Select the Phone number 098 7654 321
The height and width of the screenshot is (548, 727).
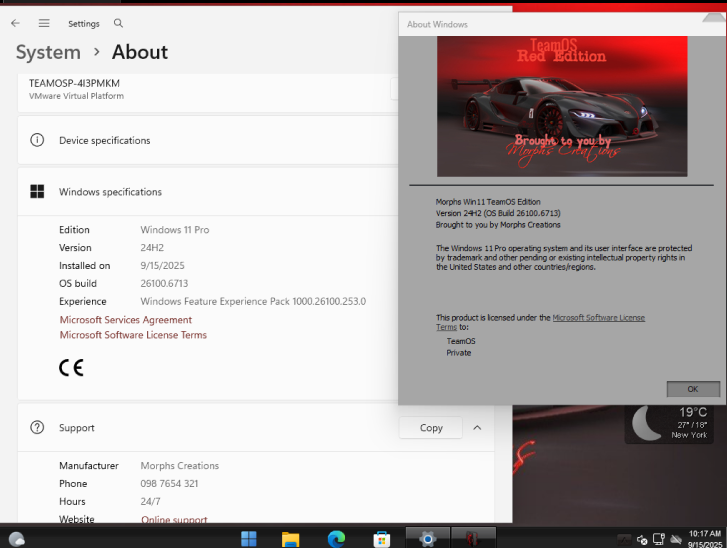tap(169, 484)
